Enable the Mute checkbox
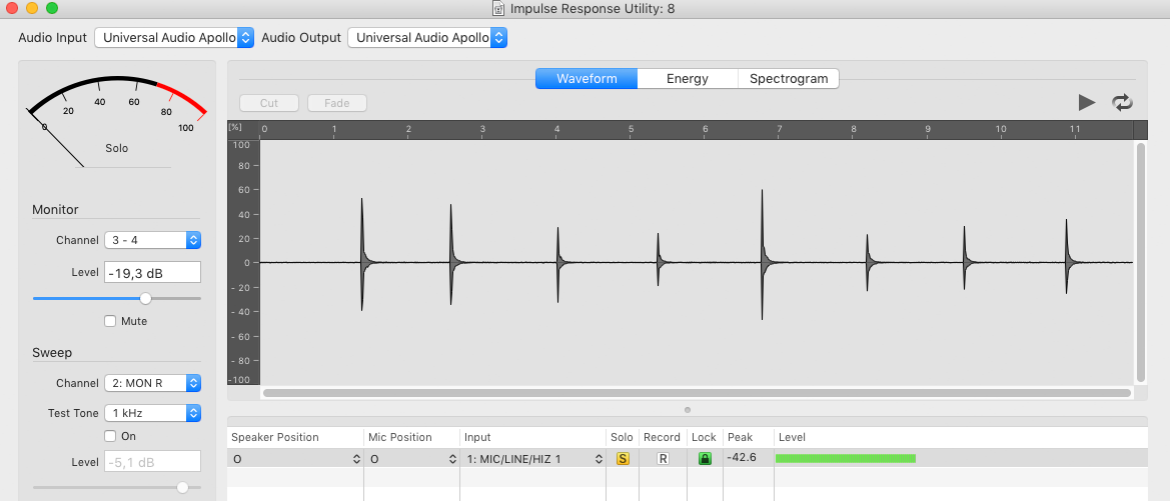The image size is (1170, 501). (110, 321)
